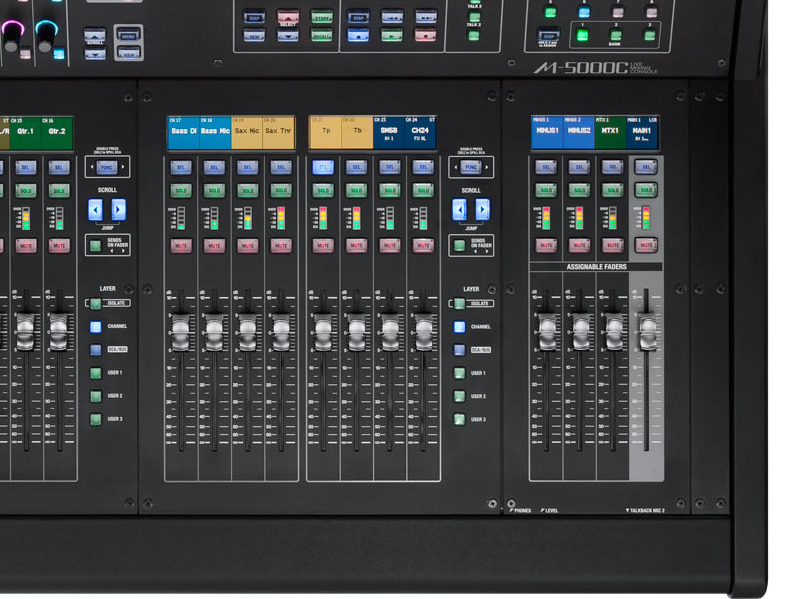807x599 pixels.
Task: Mute the Sax Mc channel
Action: [x=248, y=245]
